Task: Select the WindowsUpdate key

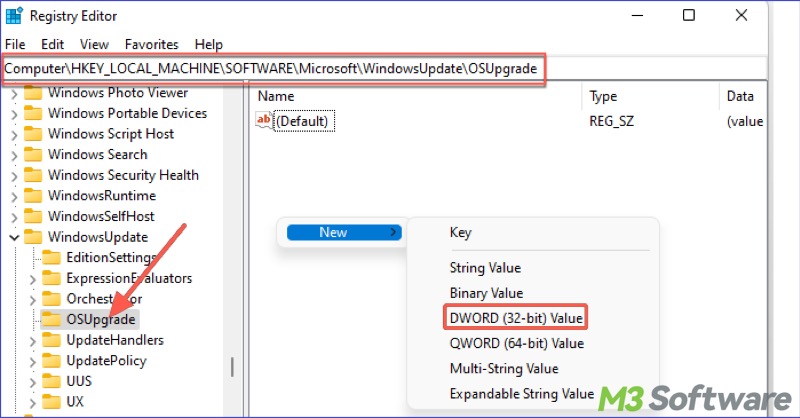Action: click(x=98, y=237)
